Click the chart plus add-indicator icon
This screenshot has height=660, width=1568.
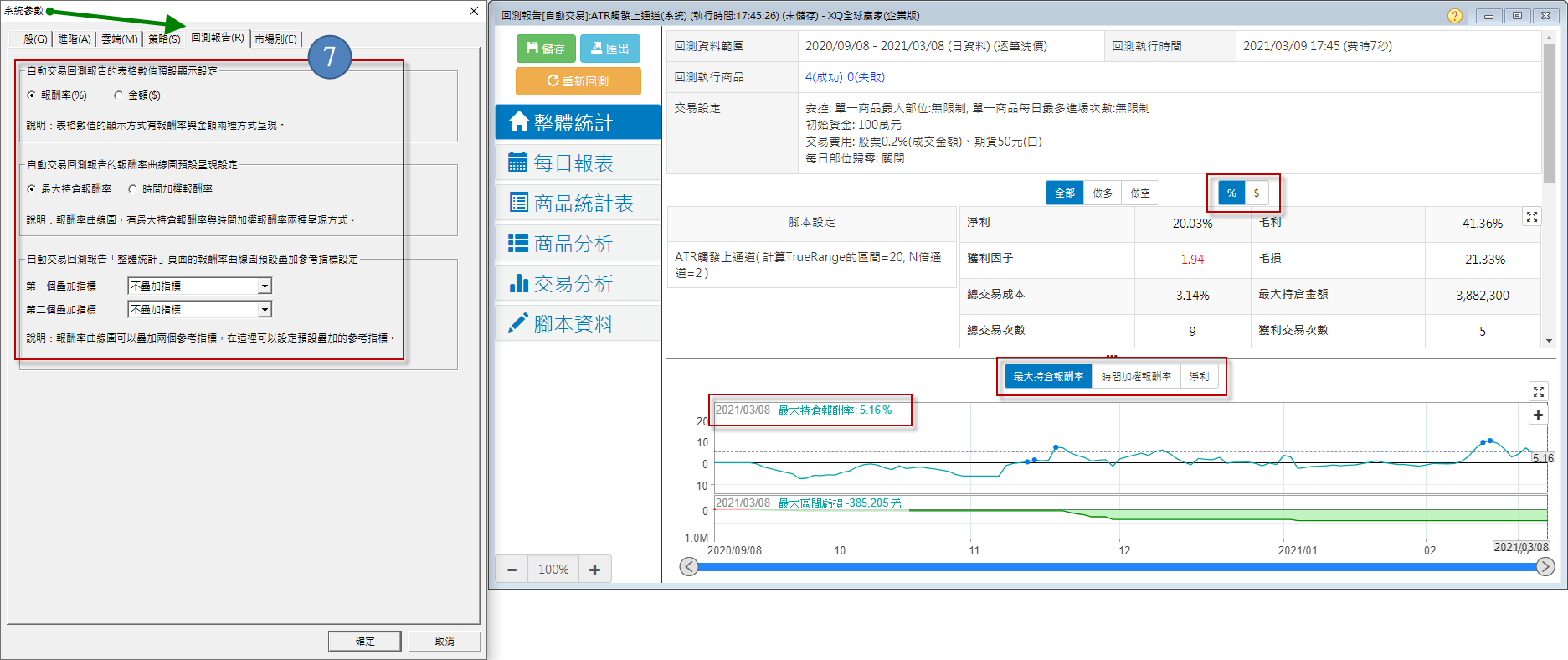click(1538, 415)
